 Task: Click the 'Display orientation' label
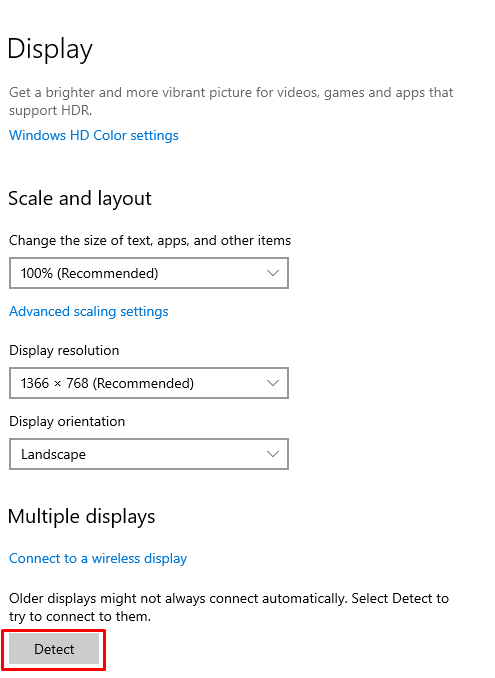(x=67, y=421)
